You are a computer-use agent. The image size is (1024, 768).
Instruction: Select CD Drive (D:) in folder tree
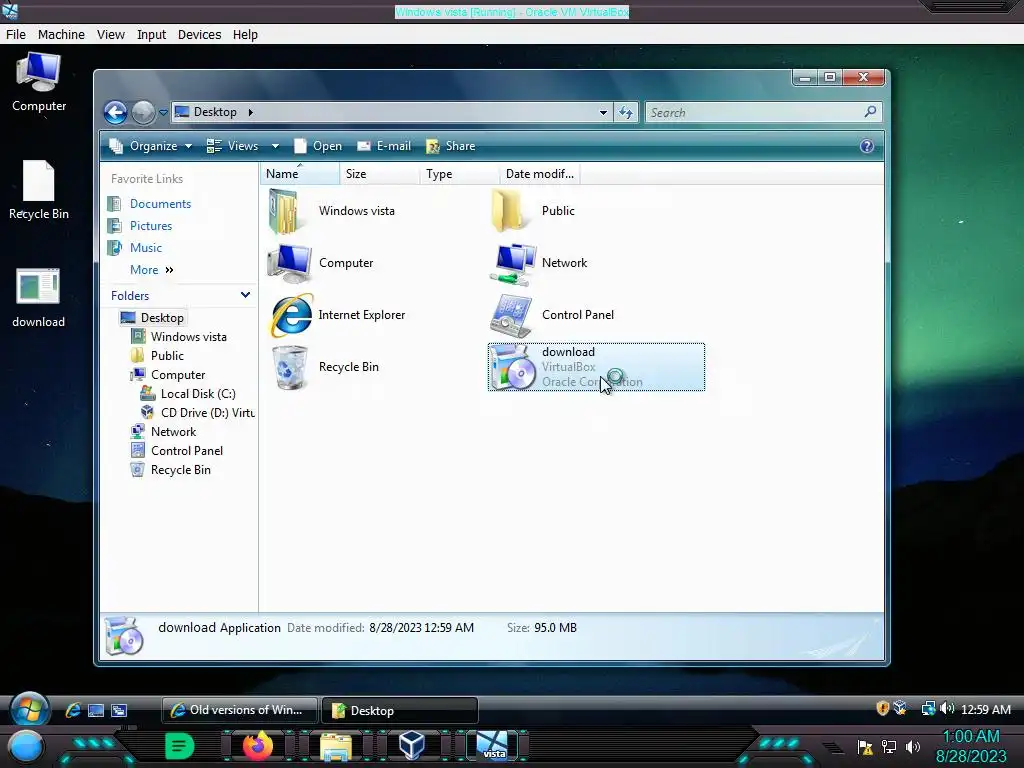point(198,413)
